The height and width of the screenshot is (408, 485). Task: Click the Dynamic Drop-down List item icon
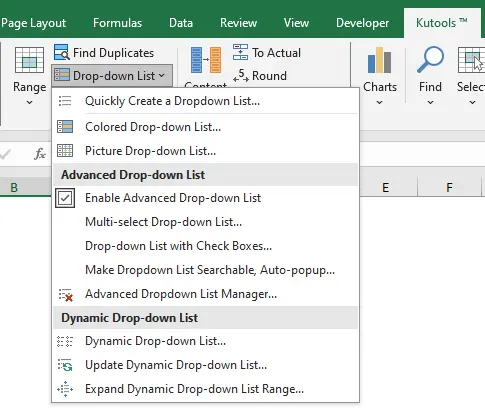65,341
